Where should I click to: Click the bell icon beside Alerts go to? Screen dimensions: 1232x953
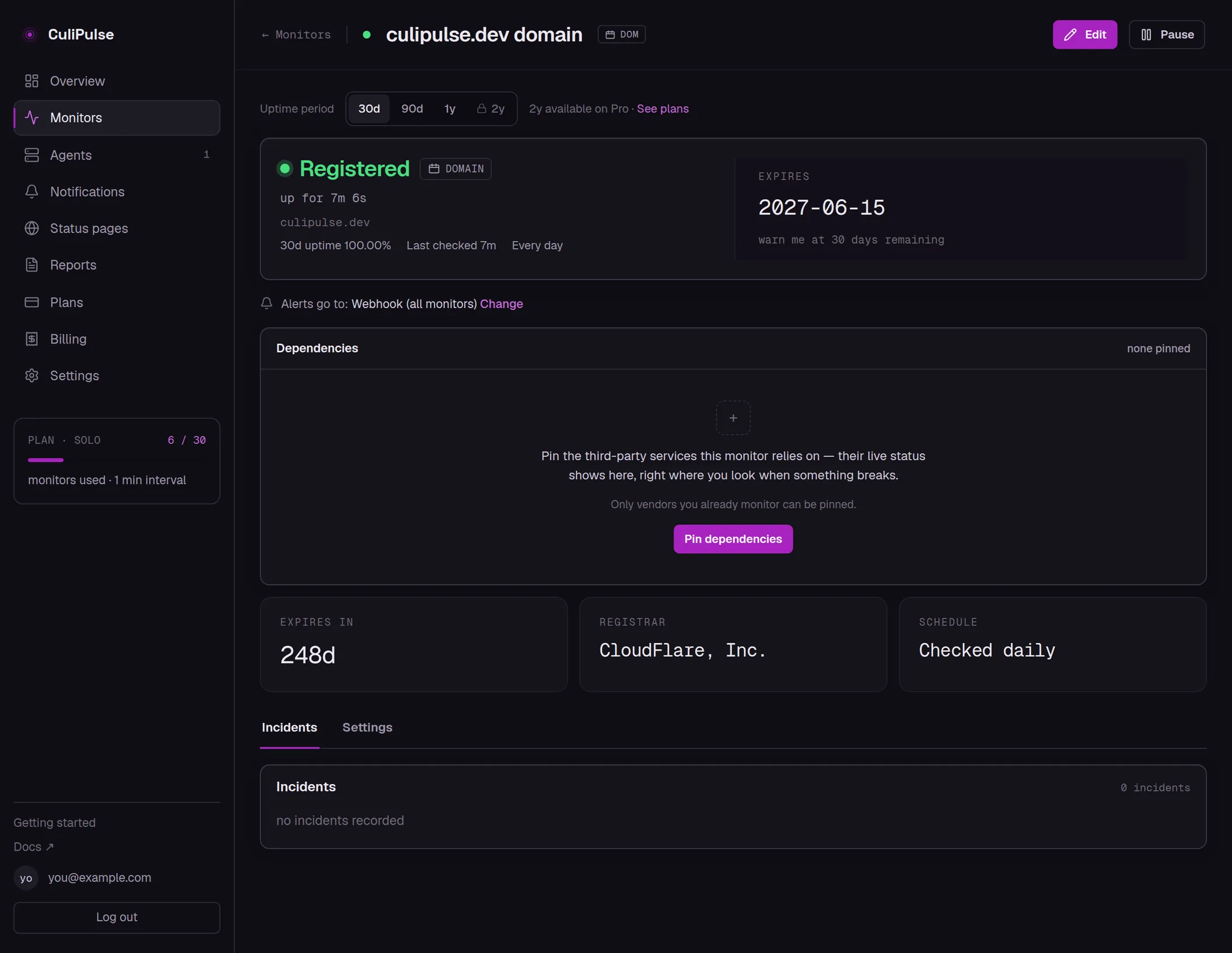(x=266, y=303)
